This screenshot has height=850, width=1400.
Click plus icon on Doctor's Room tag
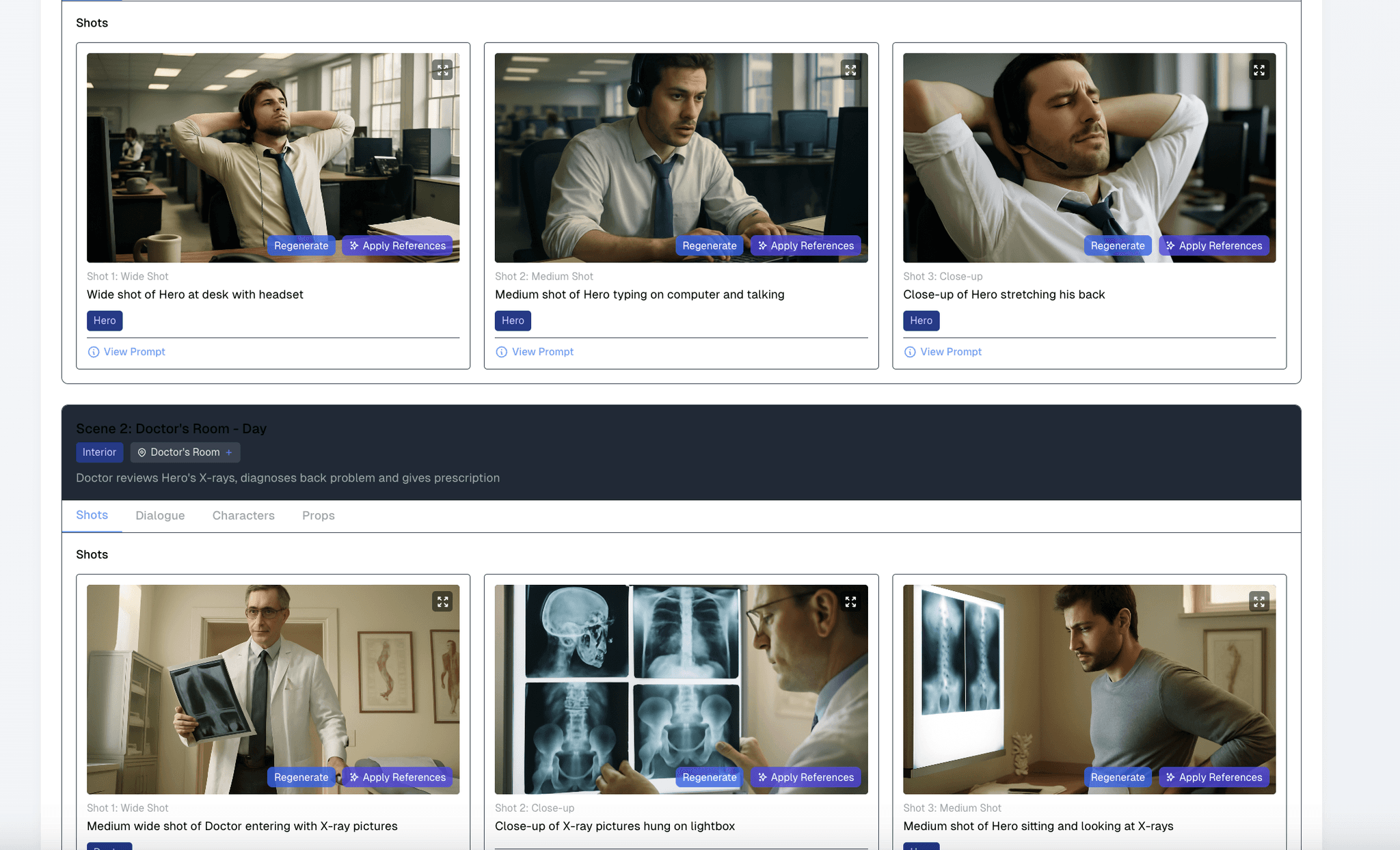[x=229, y=452]
